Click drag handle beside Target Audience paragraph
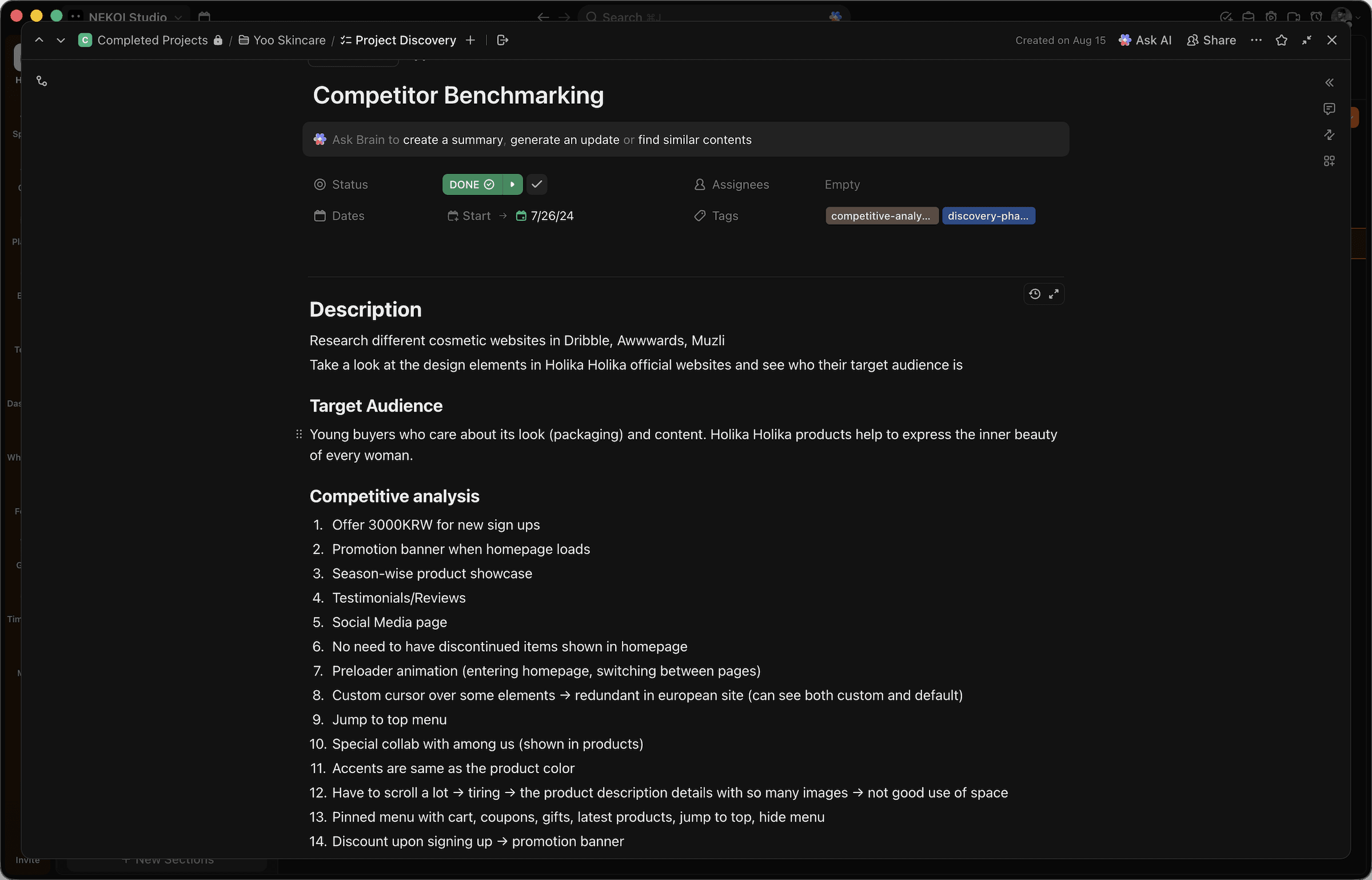The height and width of the screenshot is (880, 1372). [299, 435]
